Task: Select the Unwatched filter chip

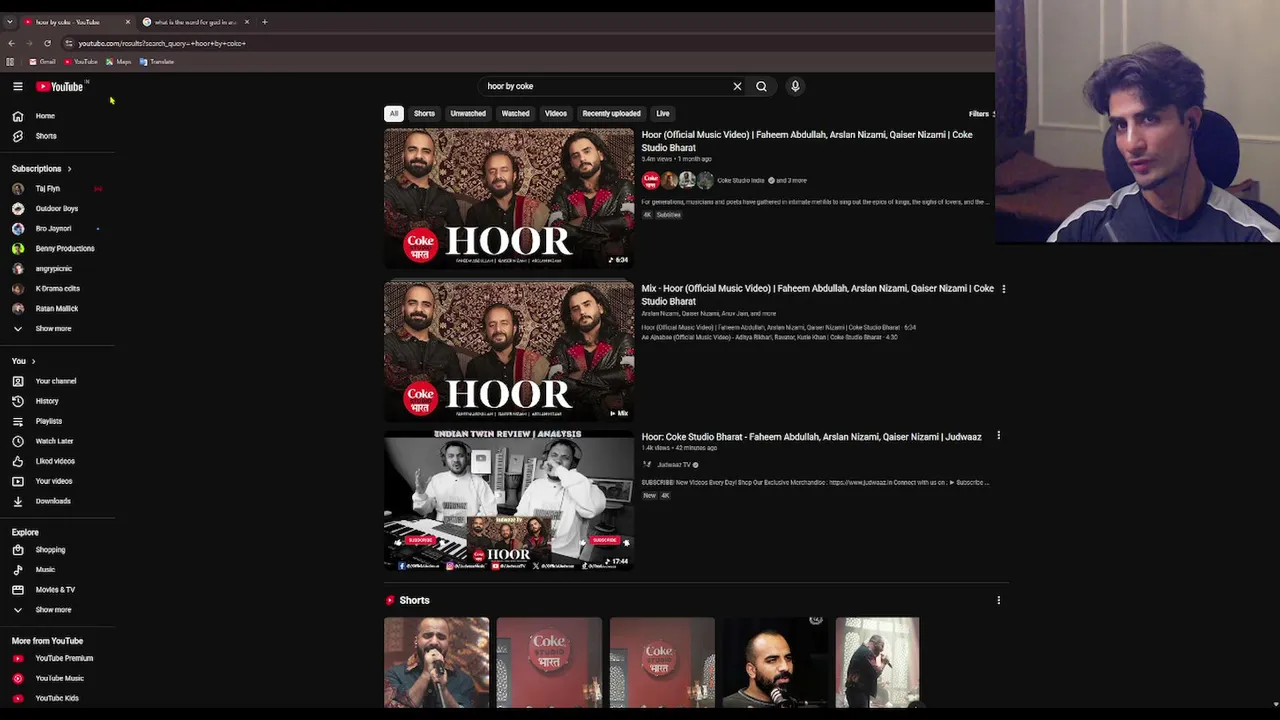Action: pyautogui.click(x=468, y=114)
